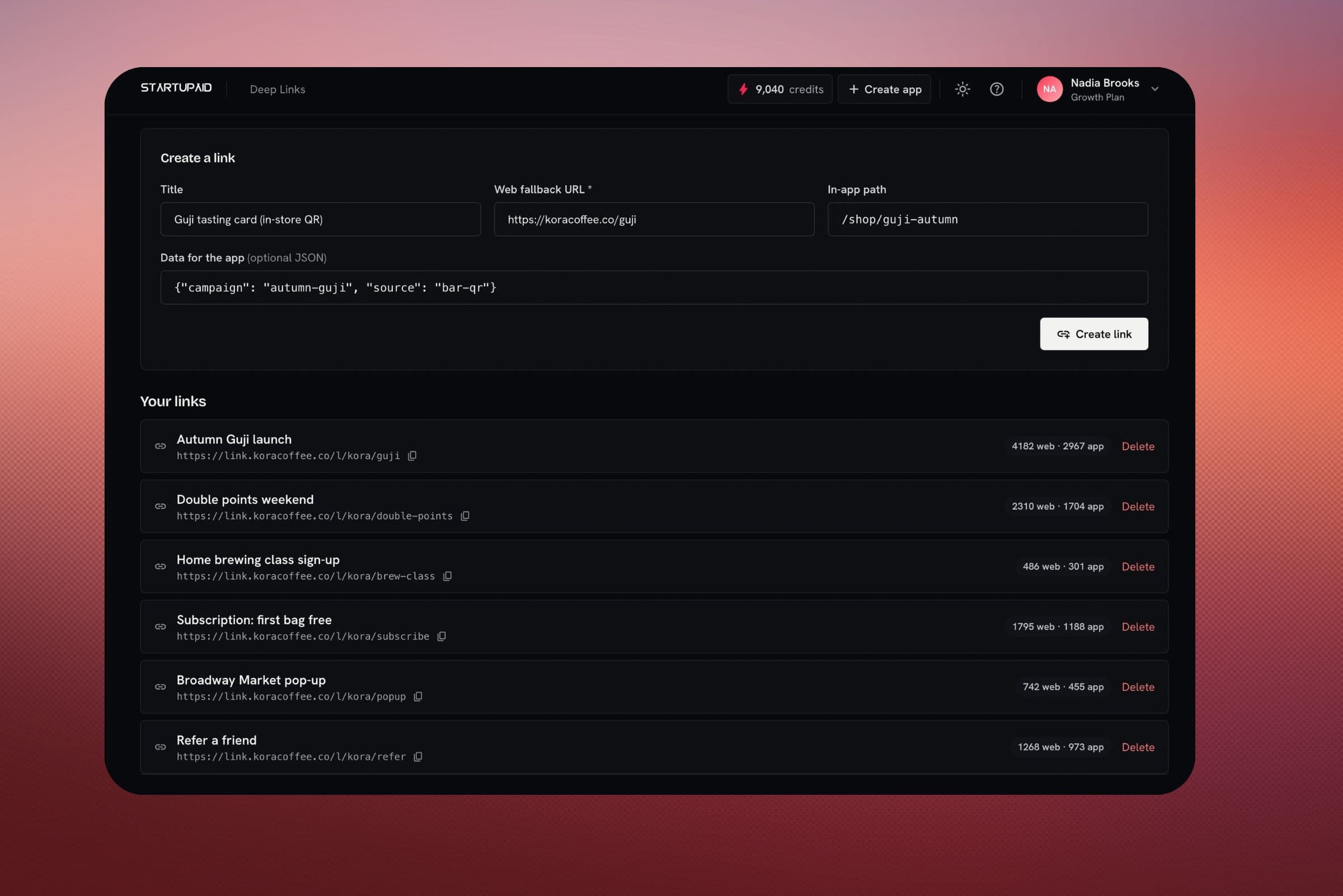Click link icon beside Autumn Guji launch
This screenshot has width=1343, height=896.
pos(161,446)
